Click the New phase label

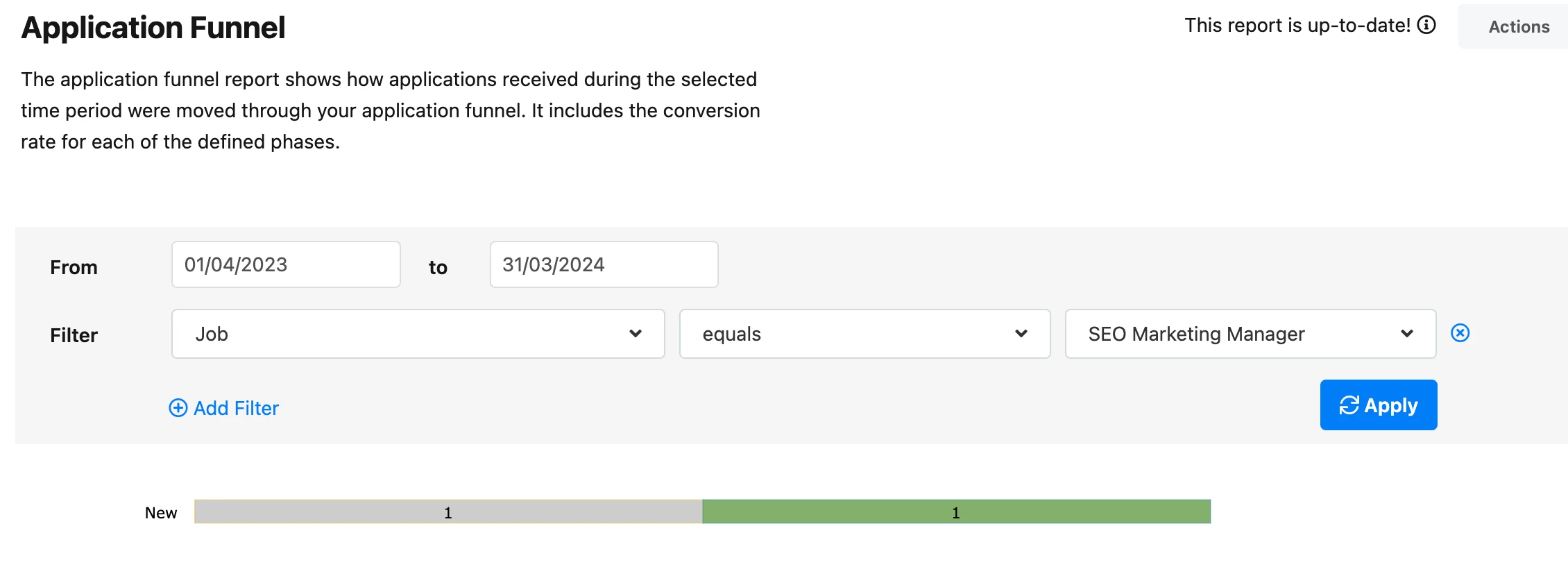pos(161,513)
